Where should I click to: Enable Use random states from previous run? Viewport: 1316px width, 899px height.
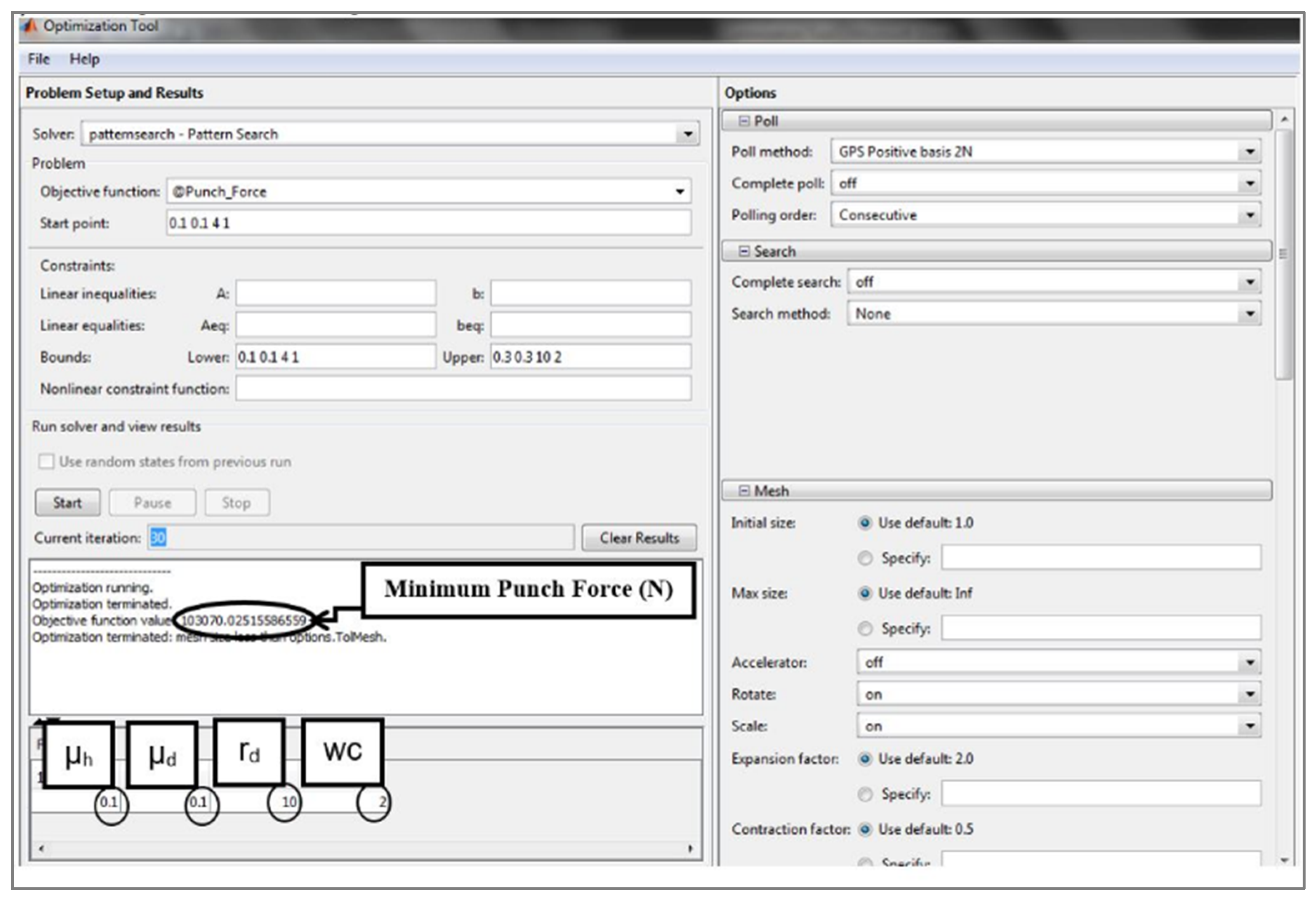point(46,461)
